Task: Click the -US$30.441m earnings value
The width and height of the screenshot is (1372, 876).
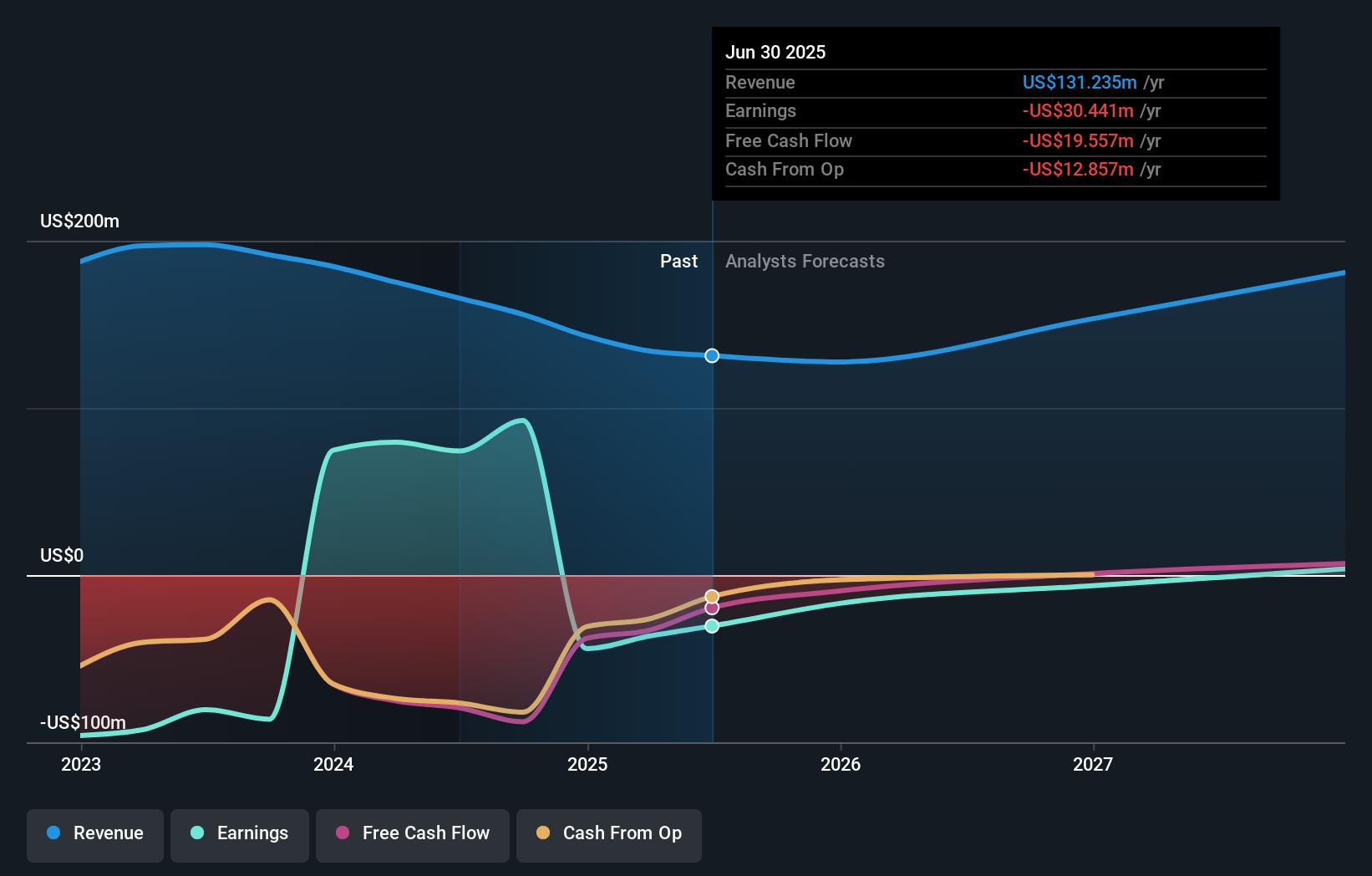Action: click(x=1078, y=111)
